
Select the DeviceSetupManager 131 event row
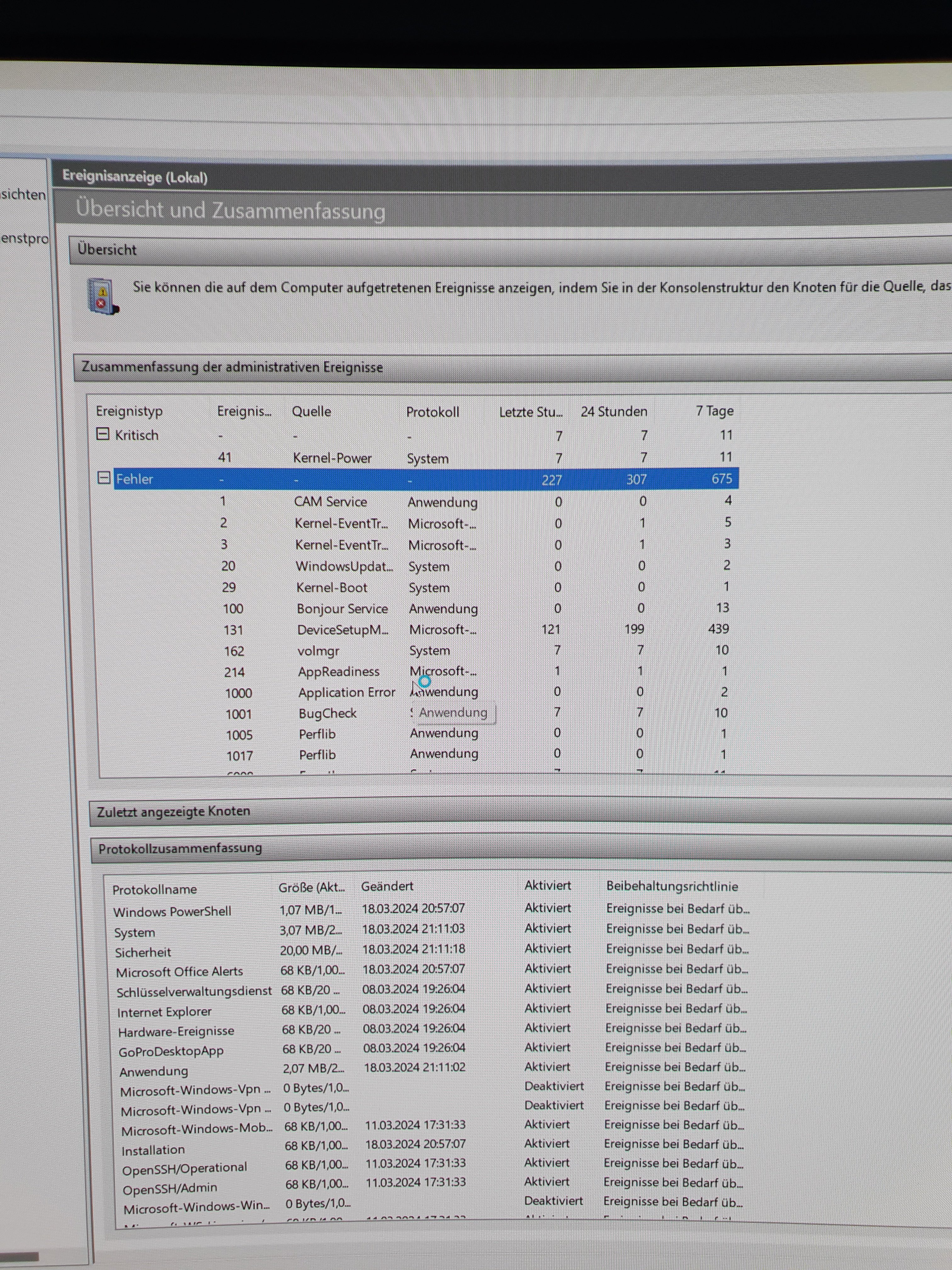coord(342,630)
